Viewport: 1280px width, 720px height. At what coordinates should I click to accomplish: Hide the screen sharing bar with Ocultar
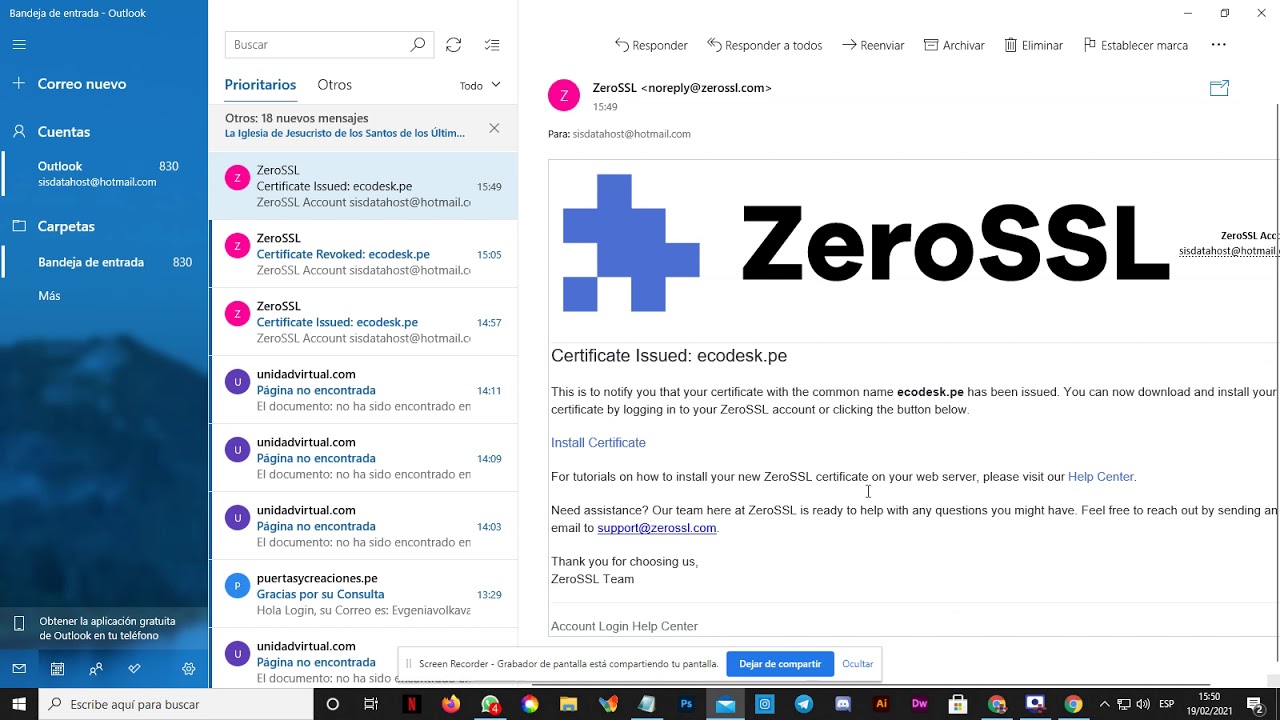858,664
